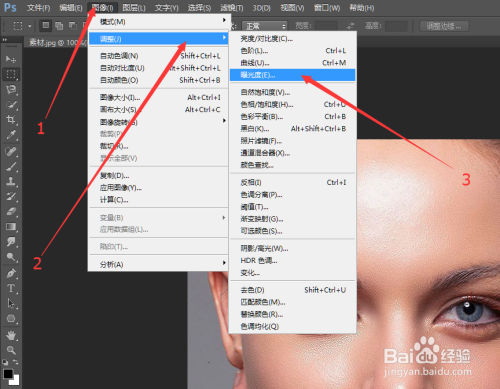Screen dimensions: 500x389
Task: Choose 亮度/对比度(C)... adjustment
Action: [x=293, y=39]
